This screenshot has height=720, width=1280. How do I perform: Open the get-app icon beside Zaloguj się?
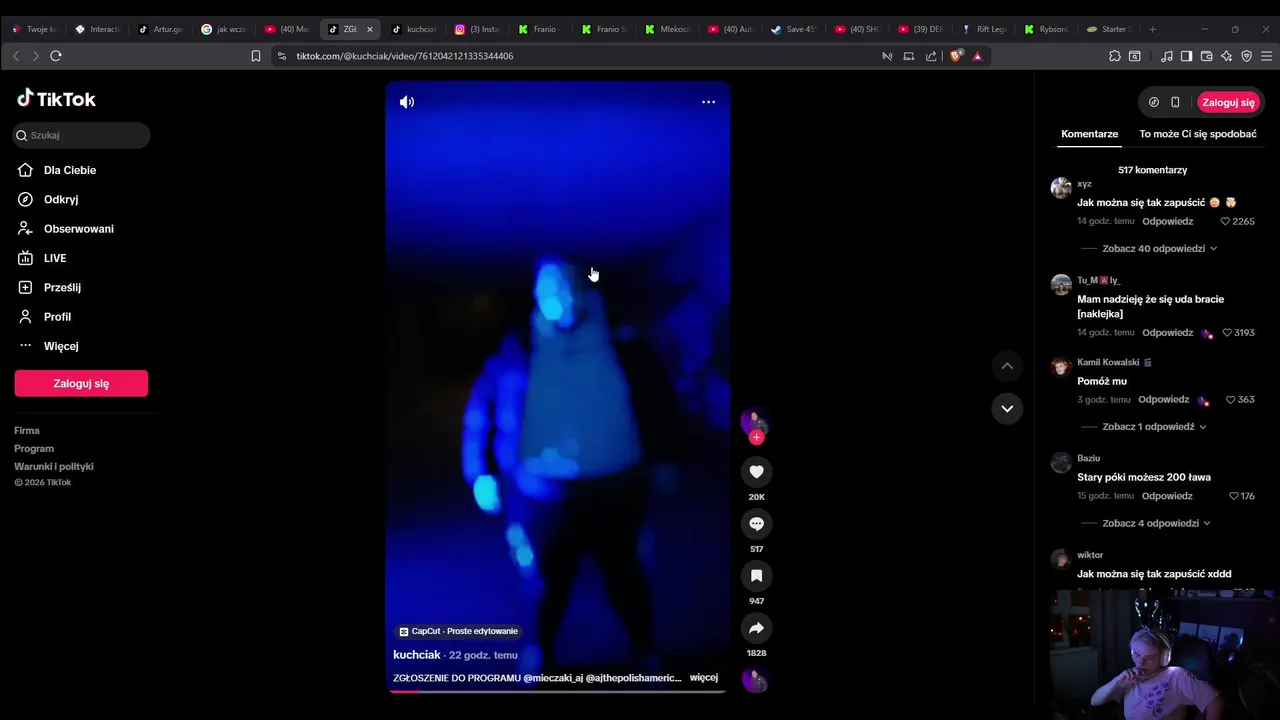click(x=1154, y=102)
